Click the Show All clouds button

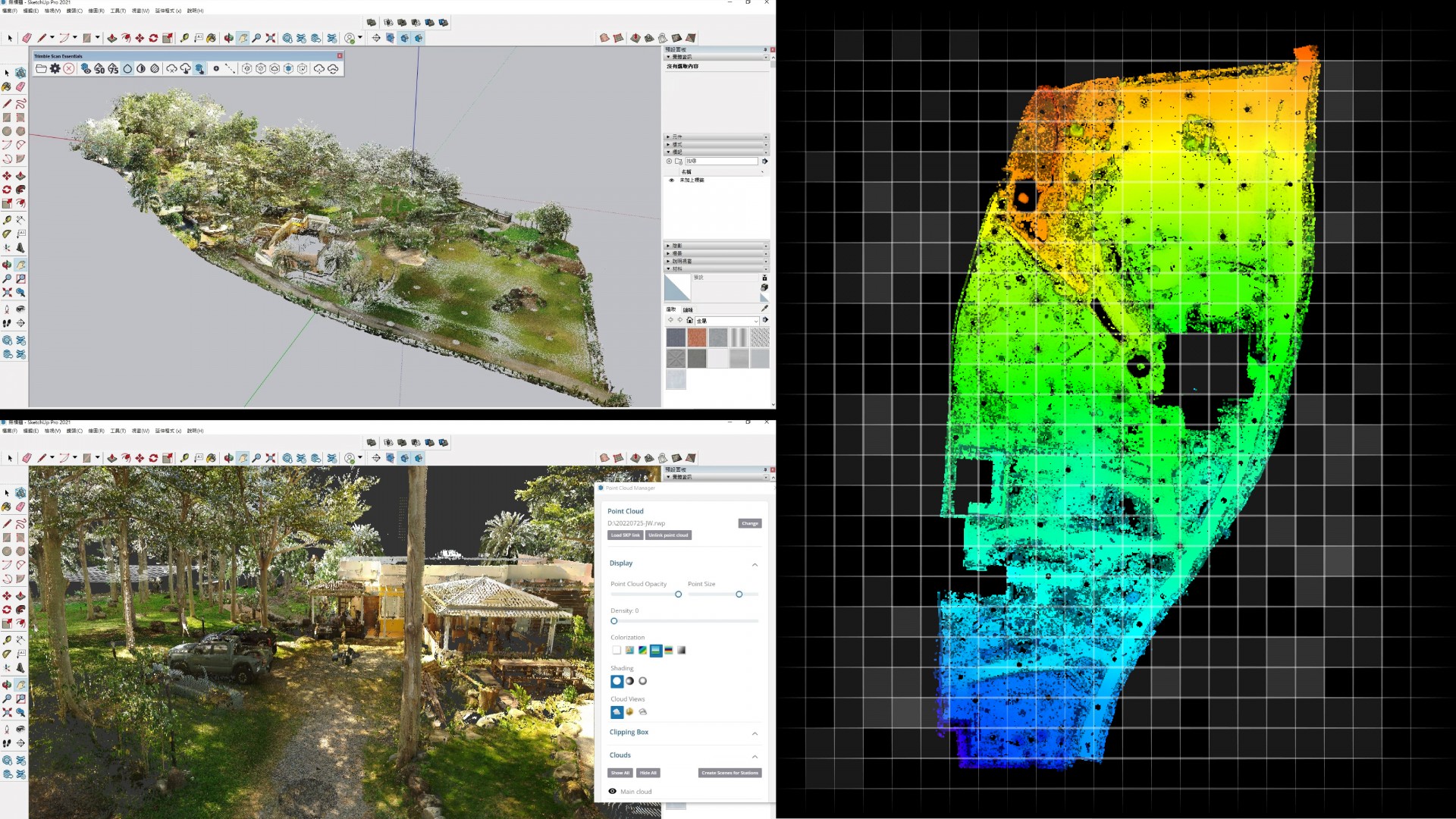620,773
